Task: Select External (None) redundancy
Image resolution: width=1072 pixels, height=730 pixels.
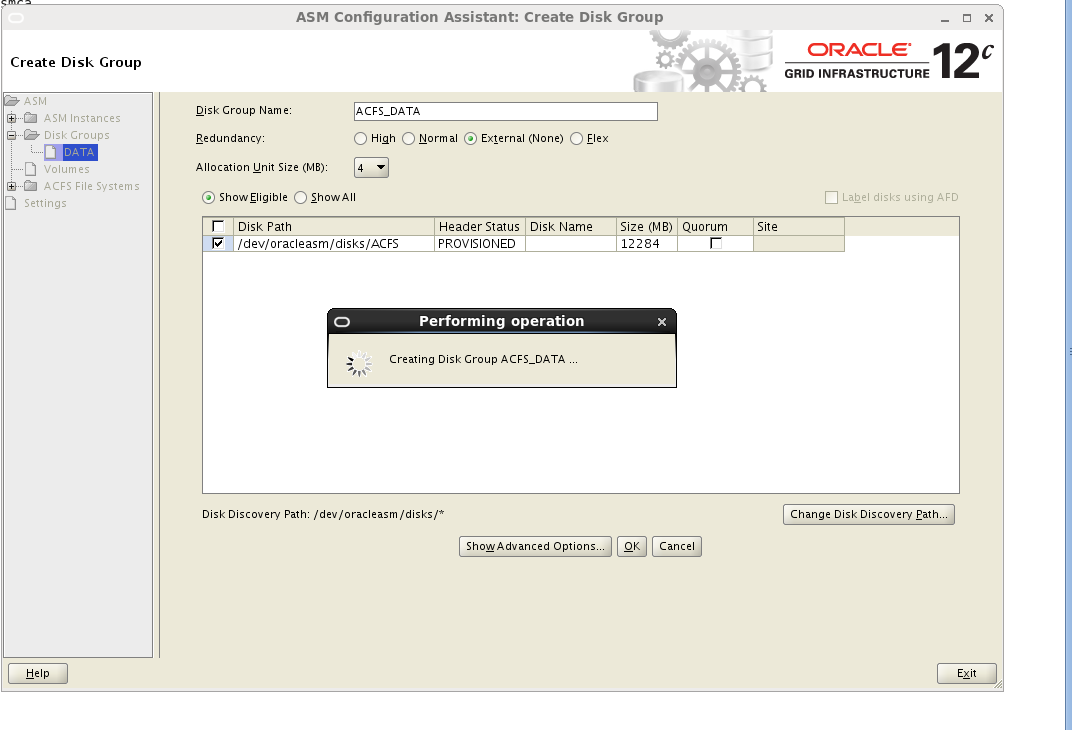Action: [470, 139]
